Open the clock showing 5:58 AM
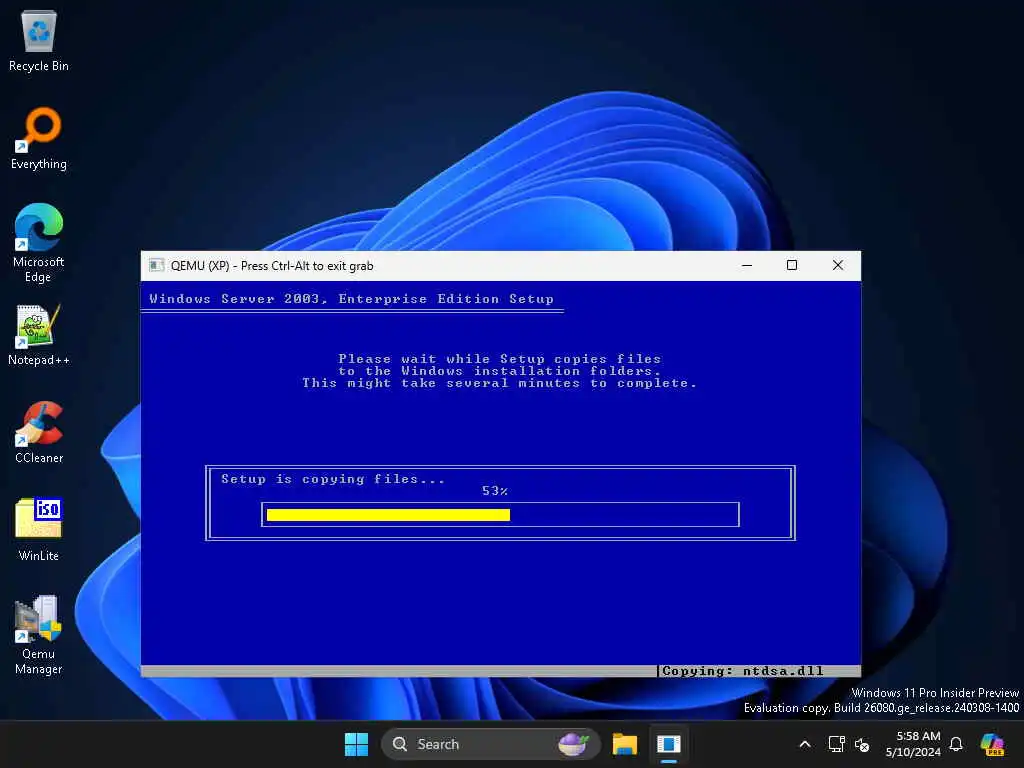The image size is (1024, 768). point(913,744)
